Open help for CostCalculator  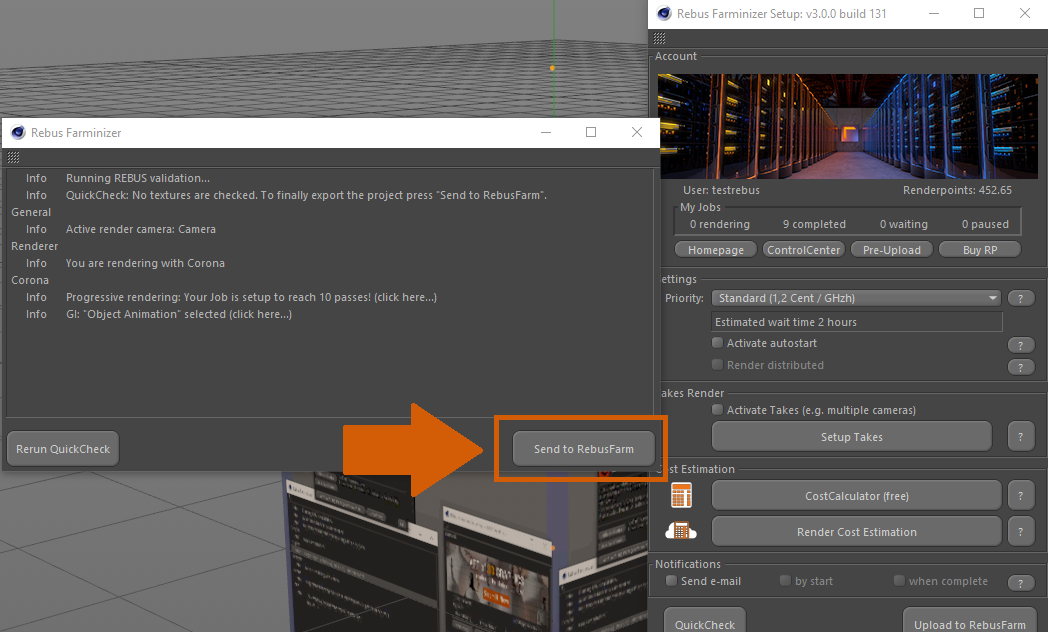(x=1021, y=496)
